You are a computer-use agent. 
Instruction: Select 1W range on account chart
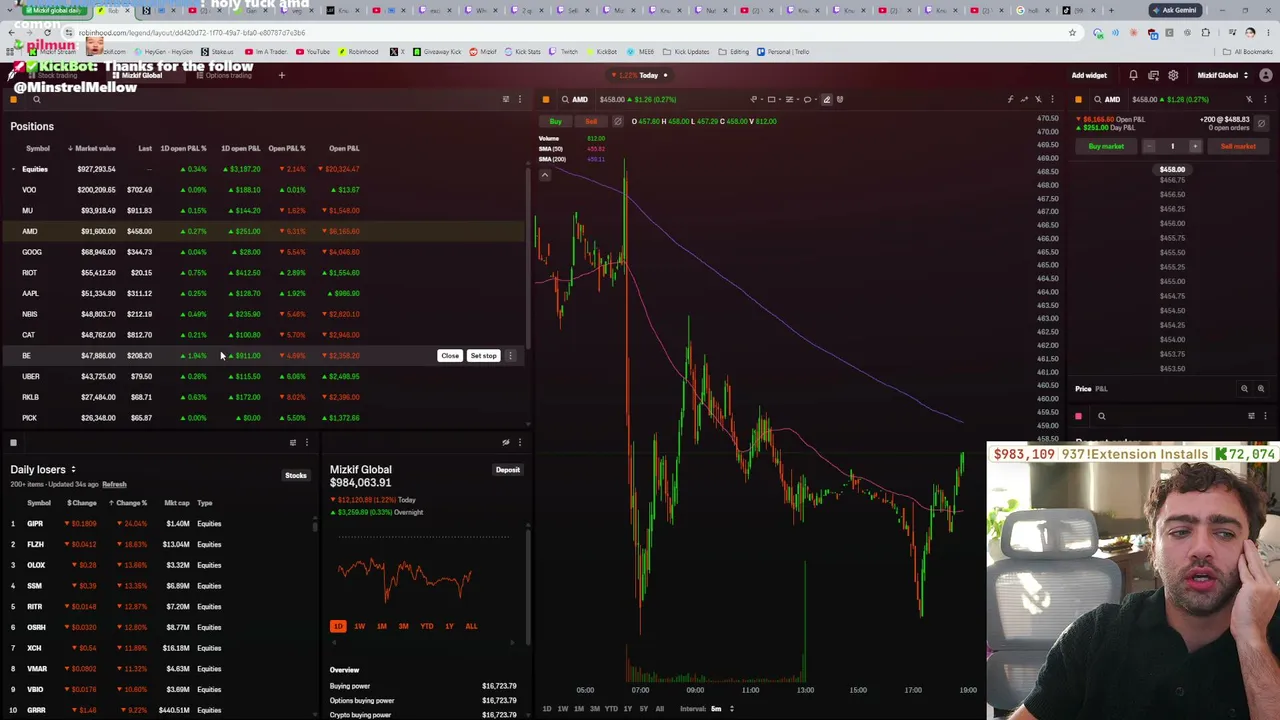[359, 626]
